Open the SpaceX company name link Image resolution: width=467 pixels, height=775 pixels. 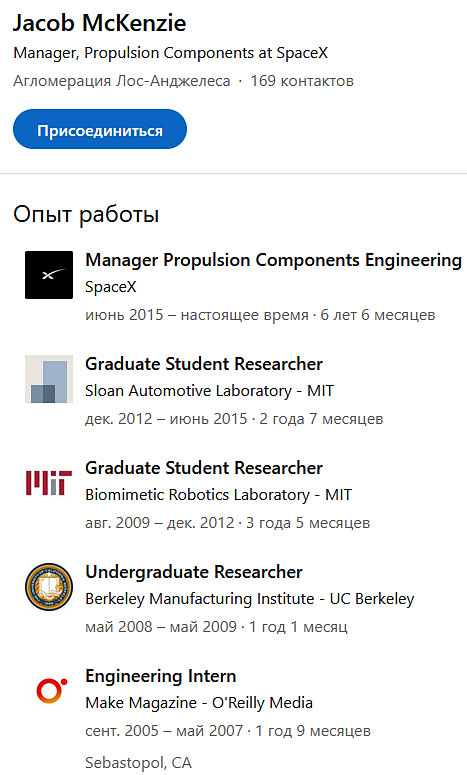(x=111, y=287)
